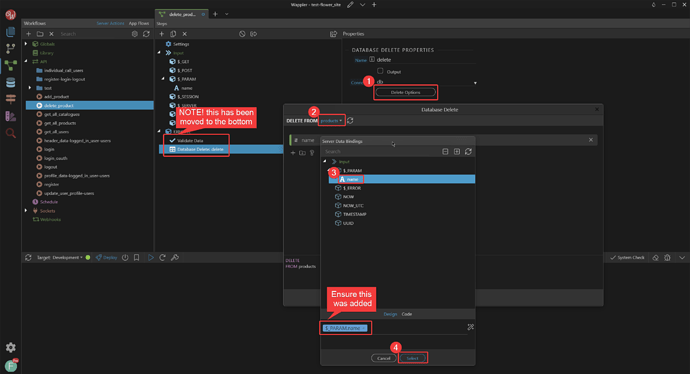Open the Routing signpost sidebar icon
The image size is (690, 374).
(x=11, y=99)
